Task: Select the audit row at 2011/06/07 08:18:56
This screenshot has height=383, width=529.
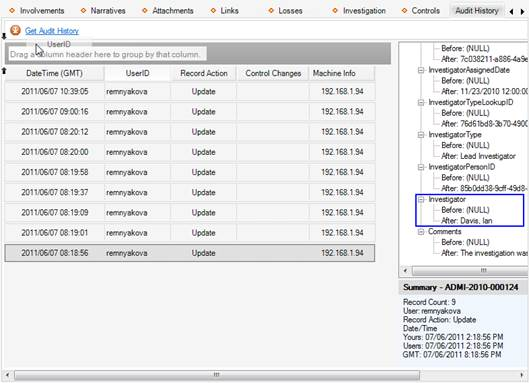Action: pos(190,253)
